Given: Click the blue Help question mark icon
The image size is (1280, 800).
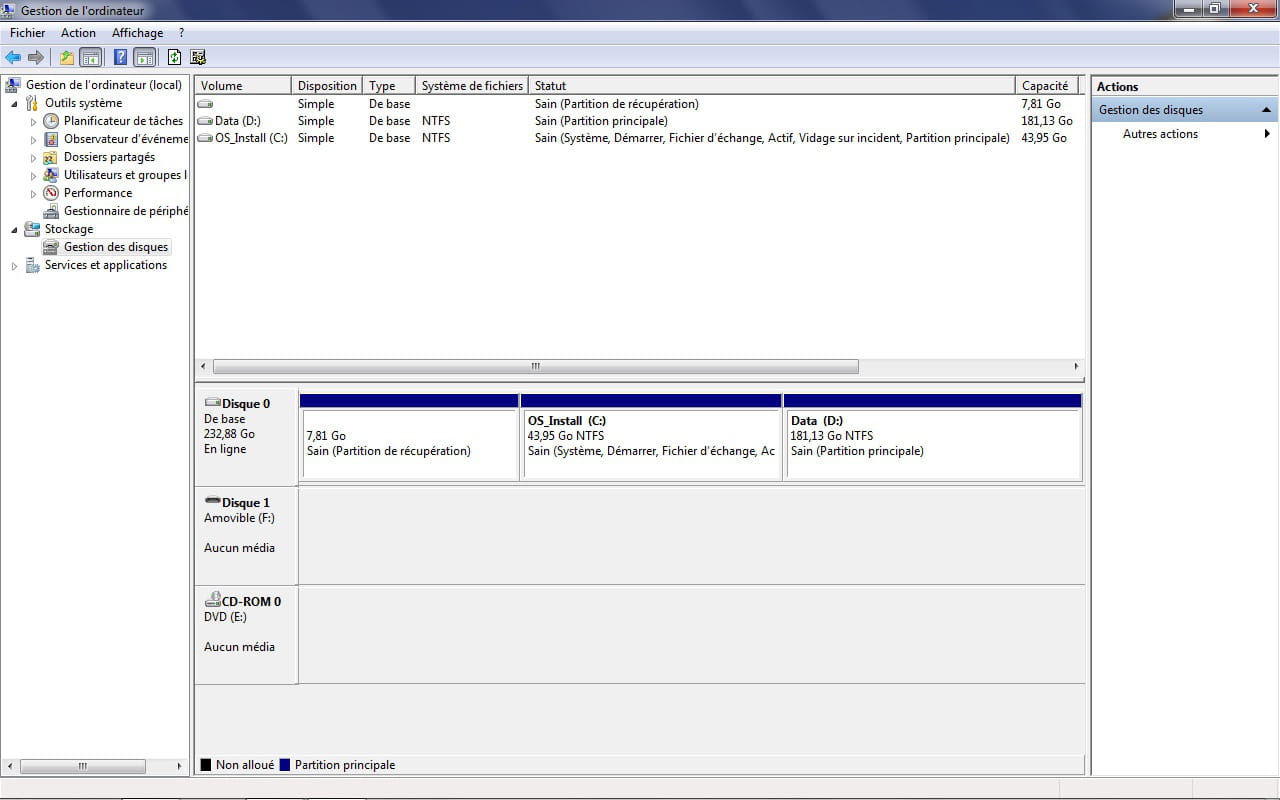Looking at the screenshot, I should (120, 57).
